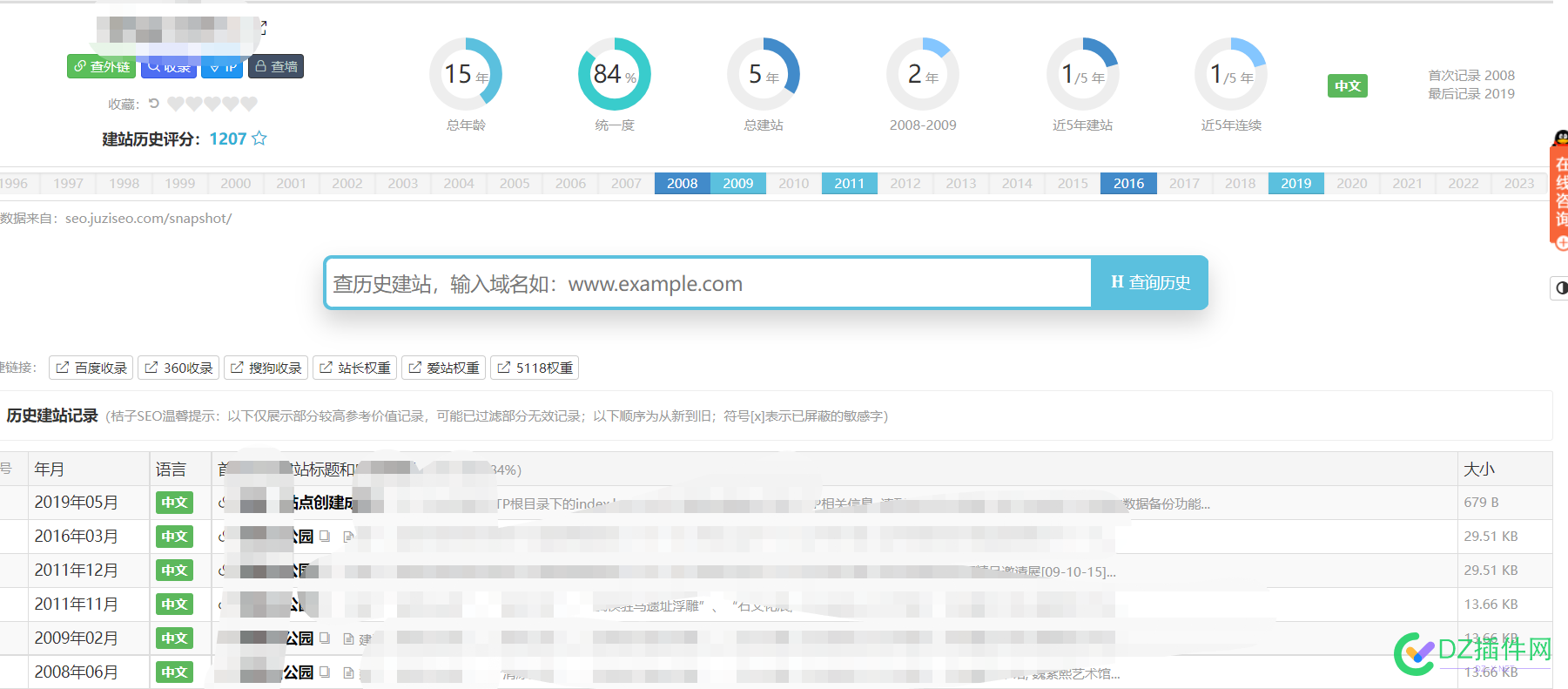1568x689 pixels.
Task: Click the green 中文 language badge at top
Action: click(1348, 85)
